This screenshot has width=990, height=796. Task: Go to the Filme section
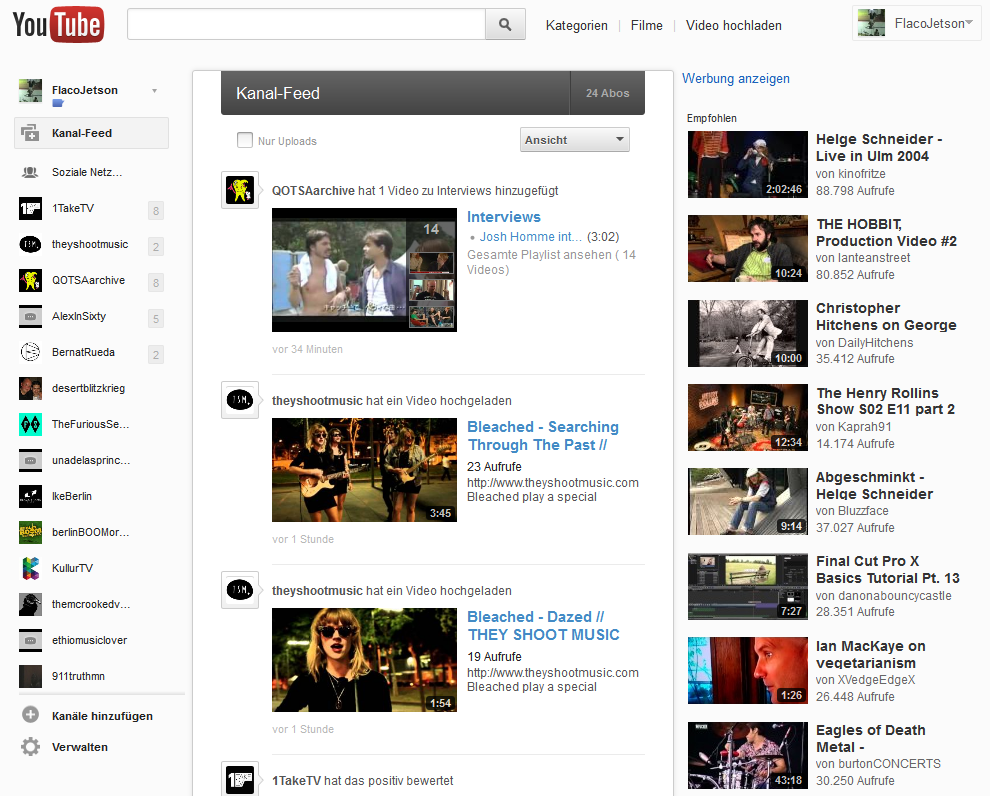point(646,26)
